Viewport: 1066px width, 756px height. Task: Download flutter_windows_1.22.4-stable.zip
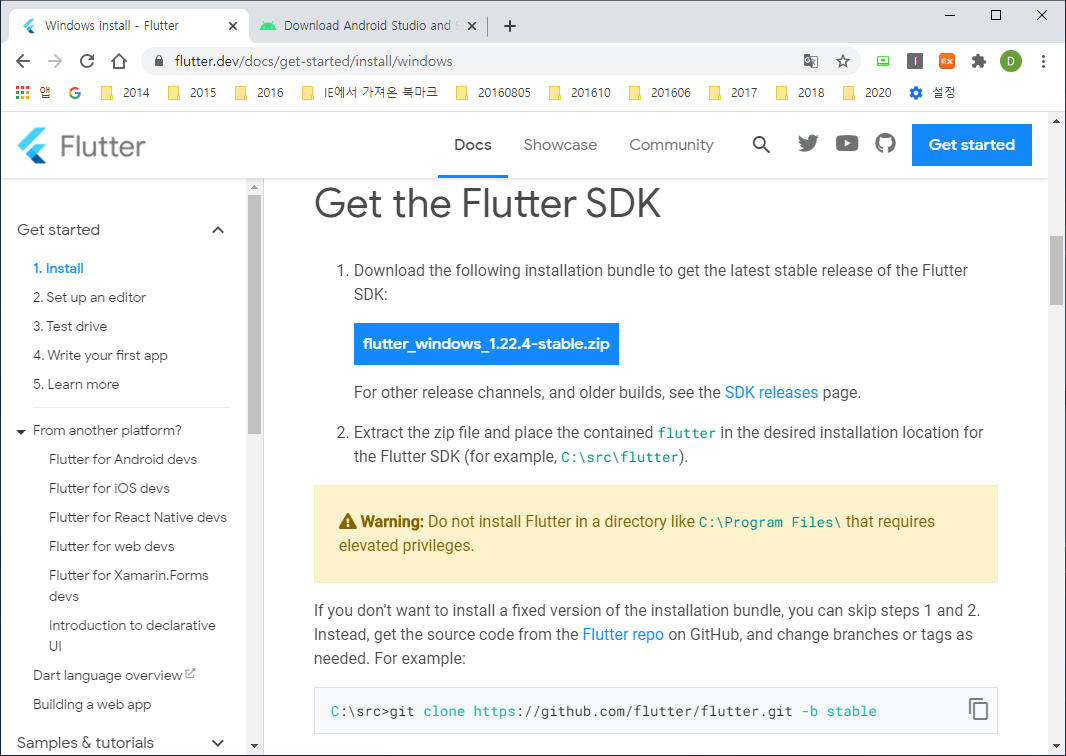pyautogui.click(x=486, y=344)
